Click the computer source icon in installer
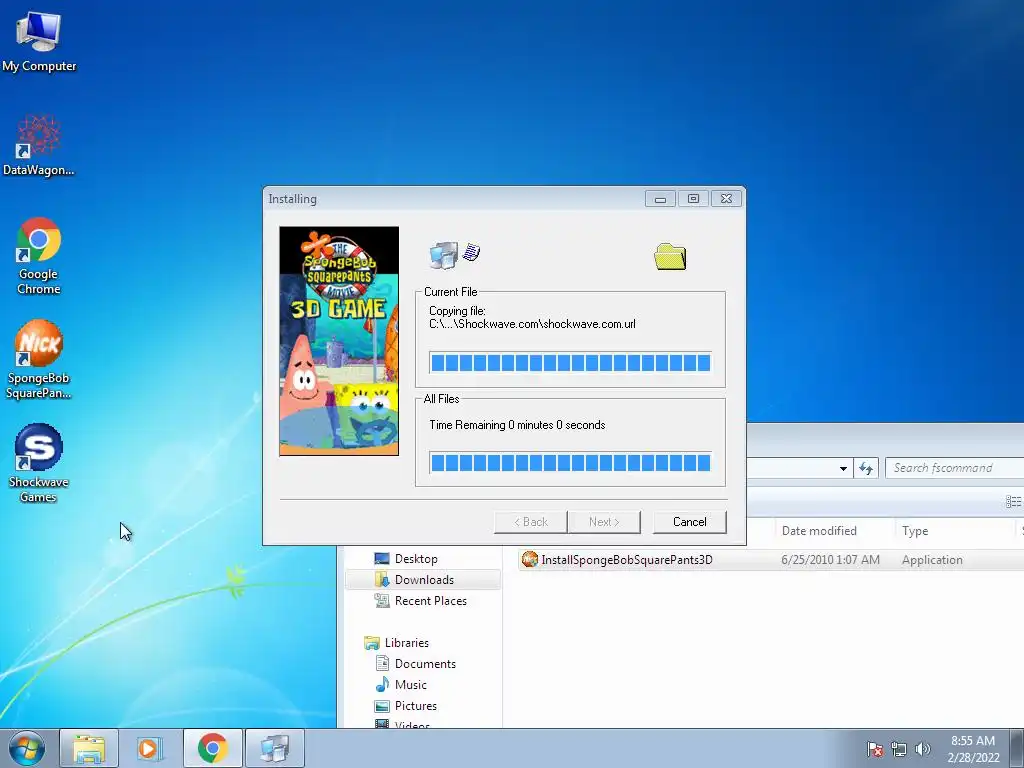 click(x=444, y=255)
